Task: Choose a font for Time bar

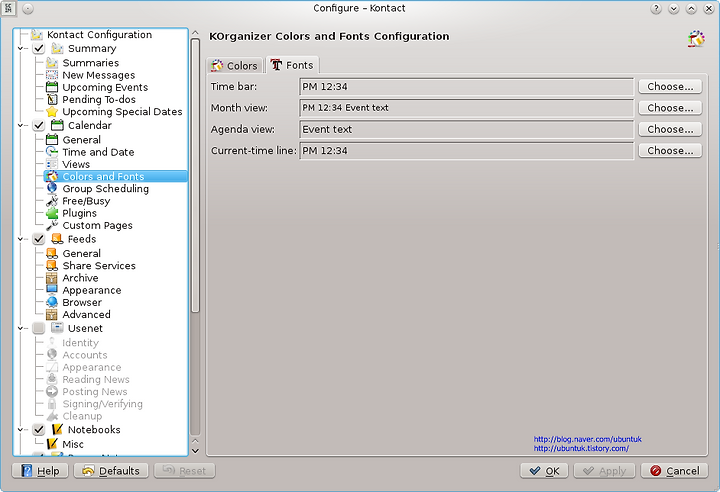Action: pos(670,86)
